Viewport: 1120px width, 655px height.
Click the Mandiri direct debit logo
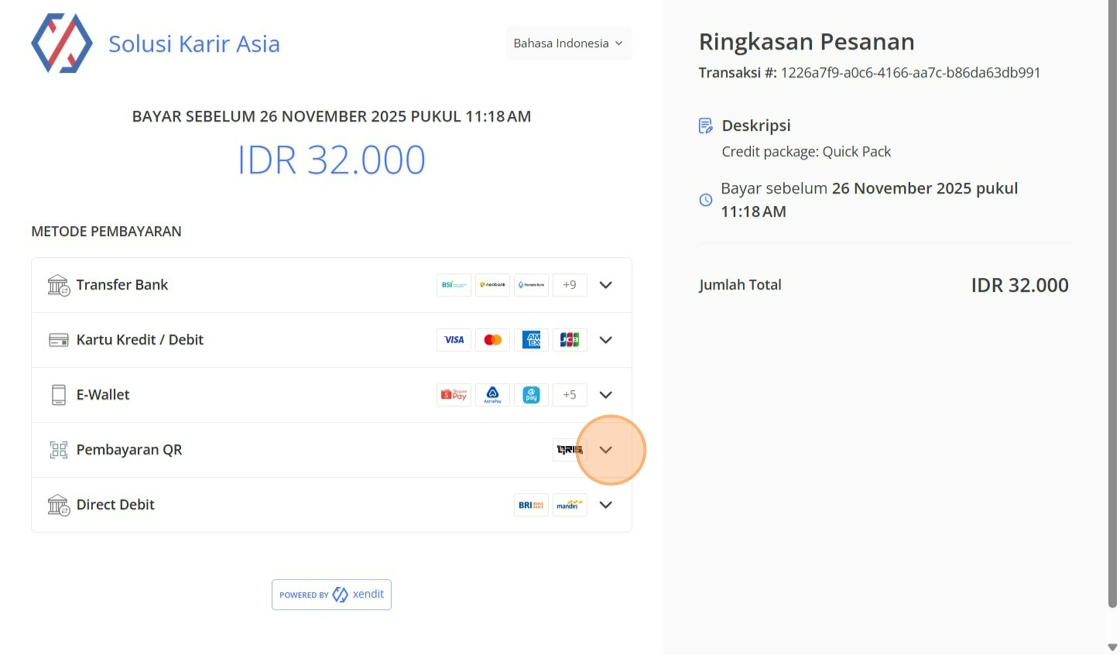click(569, 505)
